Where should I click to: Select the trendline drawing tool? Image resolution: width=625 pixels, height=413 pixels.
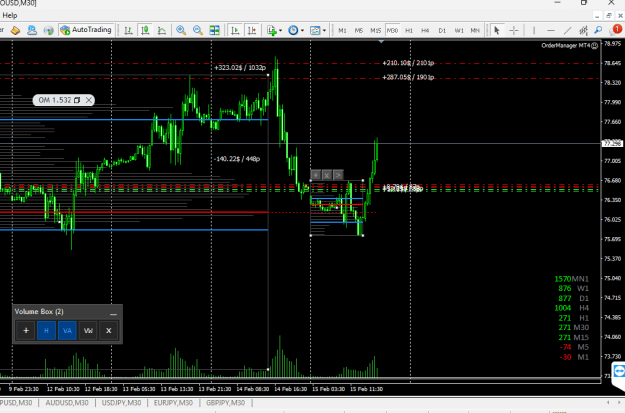567,30
